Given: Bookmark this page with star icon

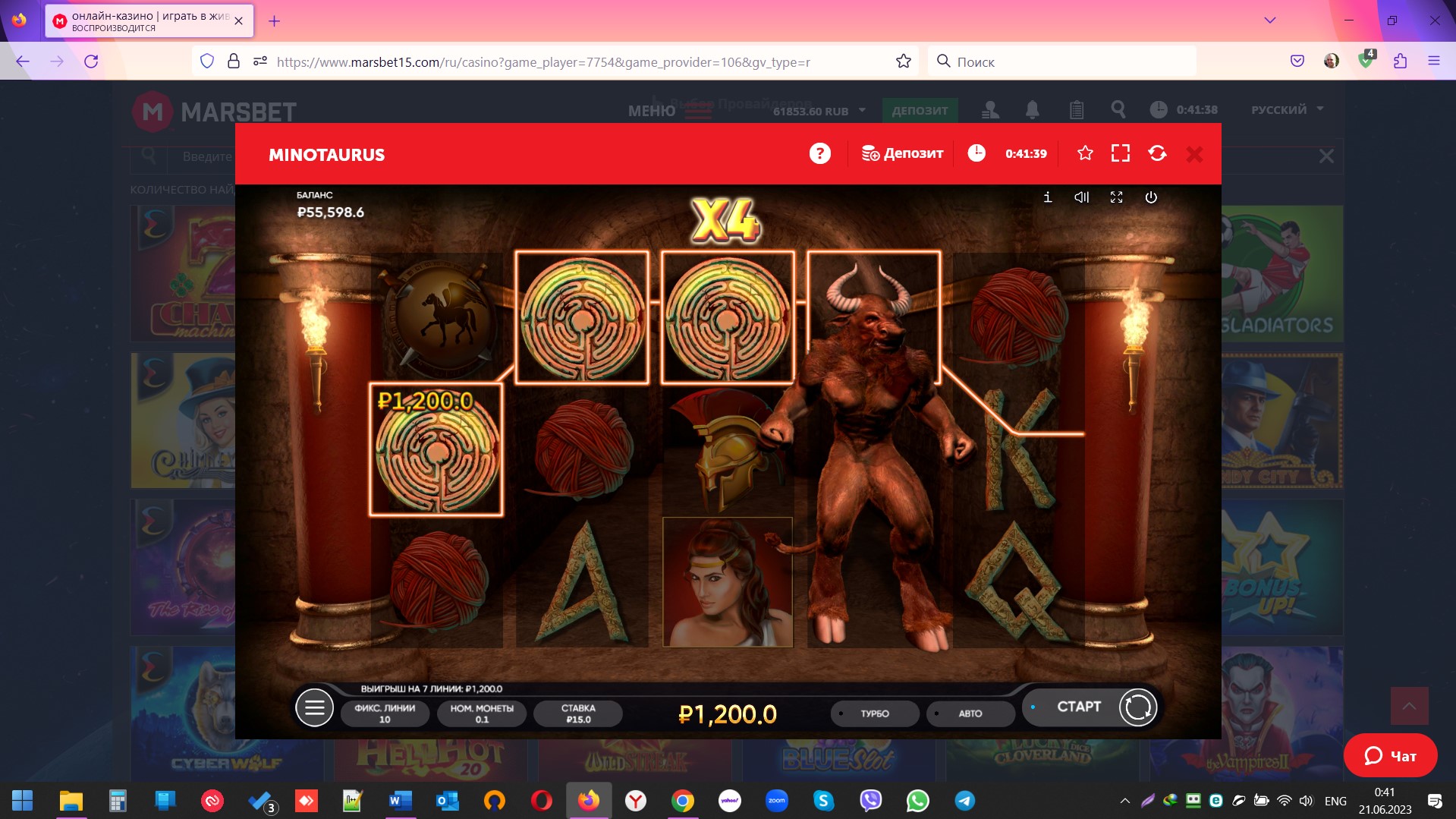Looking at the screenshot, I should click(903, 61).
